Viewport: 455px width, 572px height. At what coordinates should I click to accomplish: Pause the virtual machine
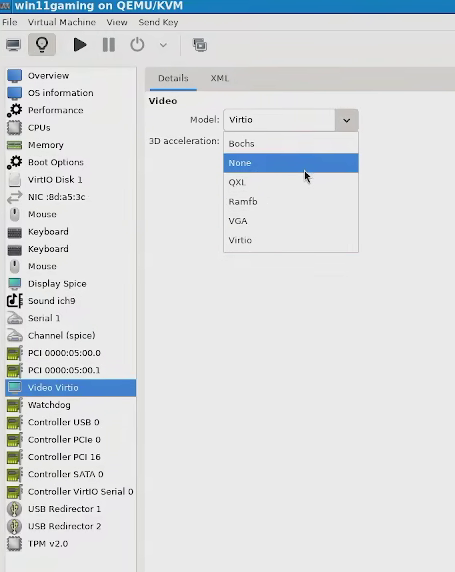pos(109,45)
